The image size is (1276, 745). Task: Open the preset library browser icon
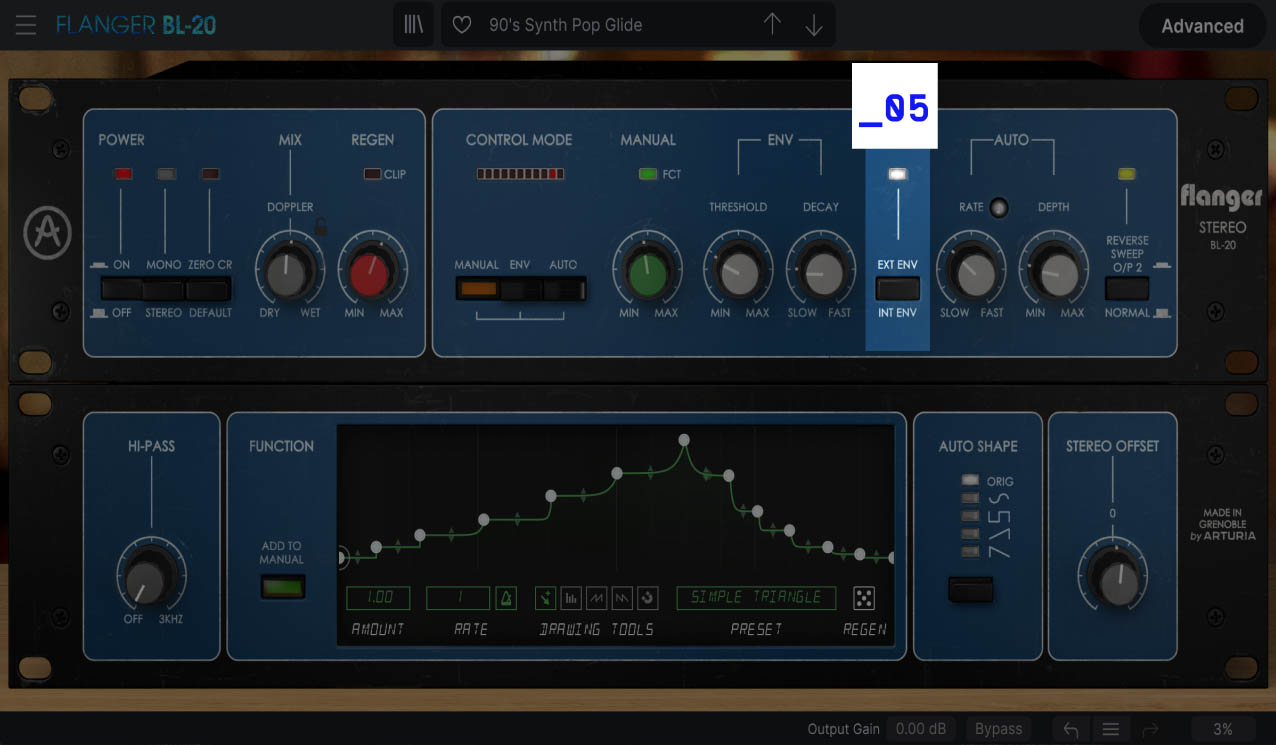pyautogui.click(x=413, y=25)
